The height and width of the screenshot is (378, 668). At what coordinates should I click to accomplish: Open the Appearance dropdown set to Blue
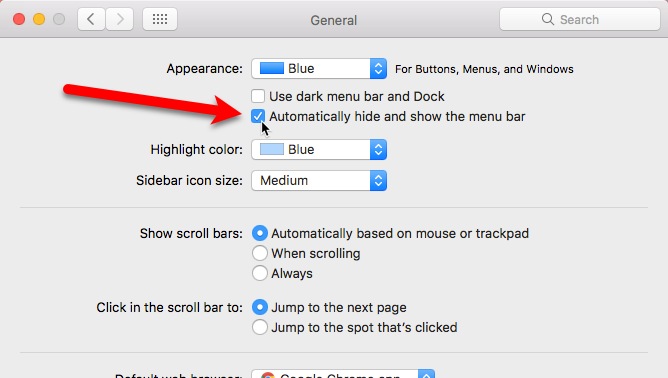319,69
